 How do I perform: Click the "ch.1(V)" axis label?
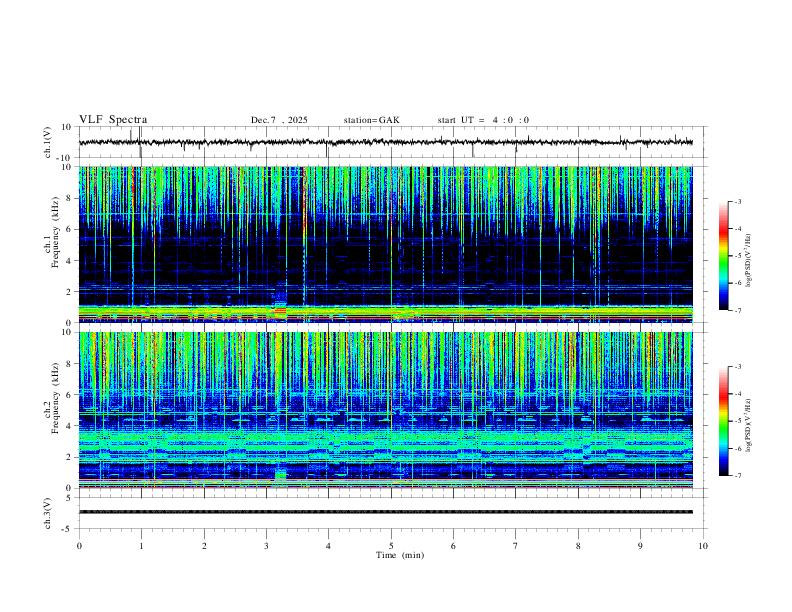tap(48, 142)
